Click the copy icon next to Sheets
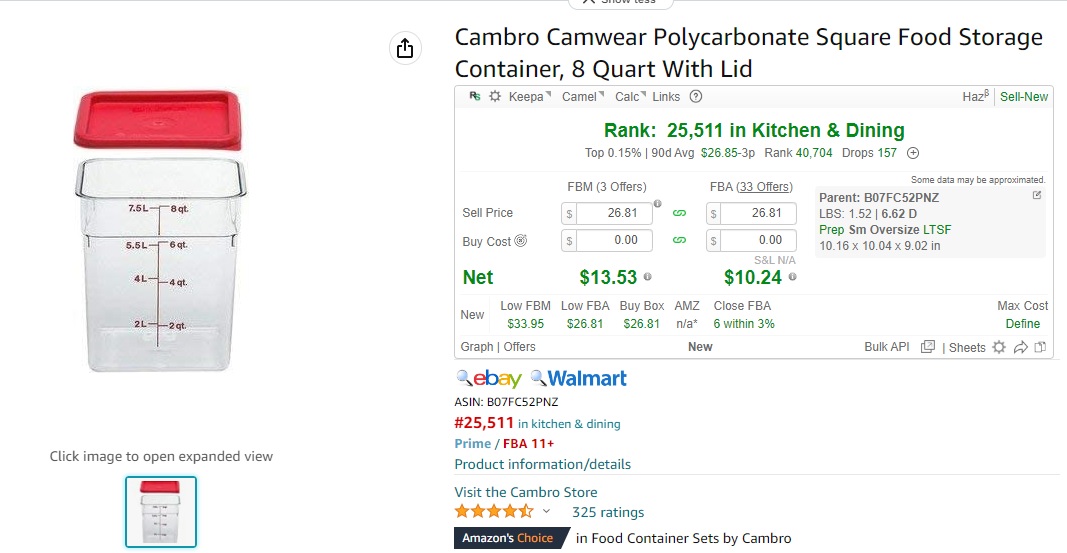The width and height of the screenshot is (1067, 553). (x=1040, y=347)
